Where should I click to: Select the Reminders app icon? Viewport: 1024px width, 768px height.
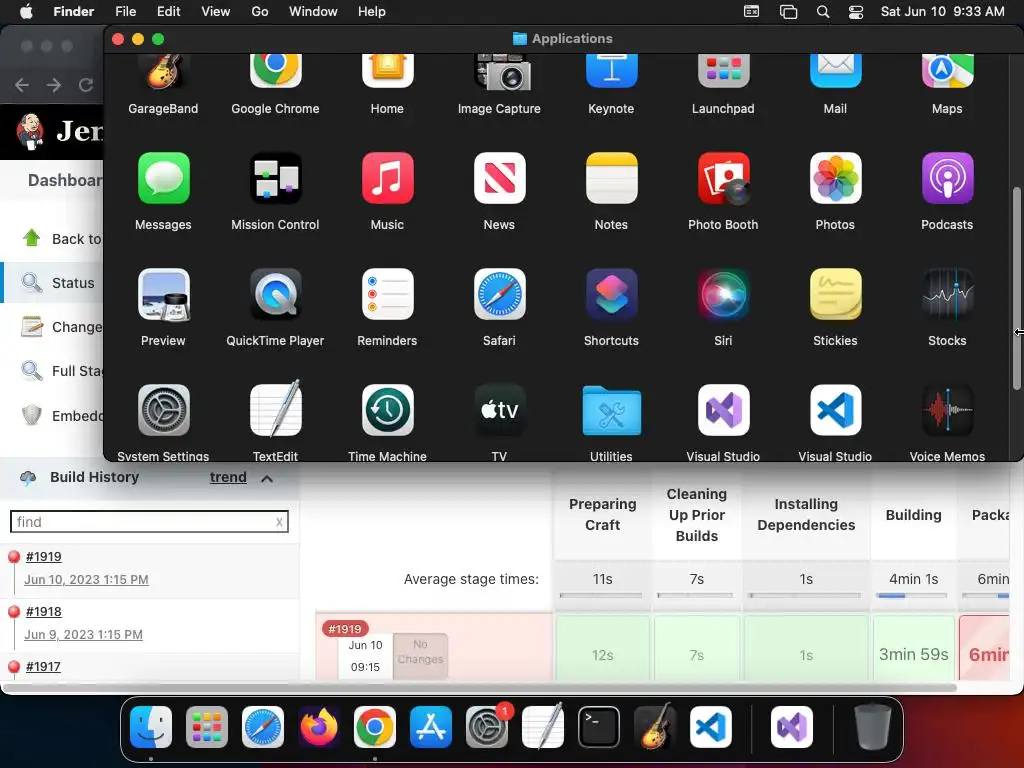click(387, 295)
